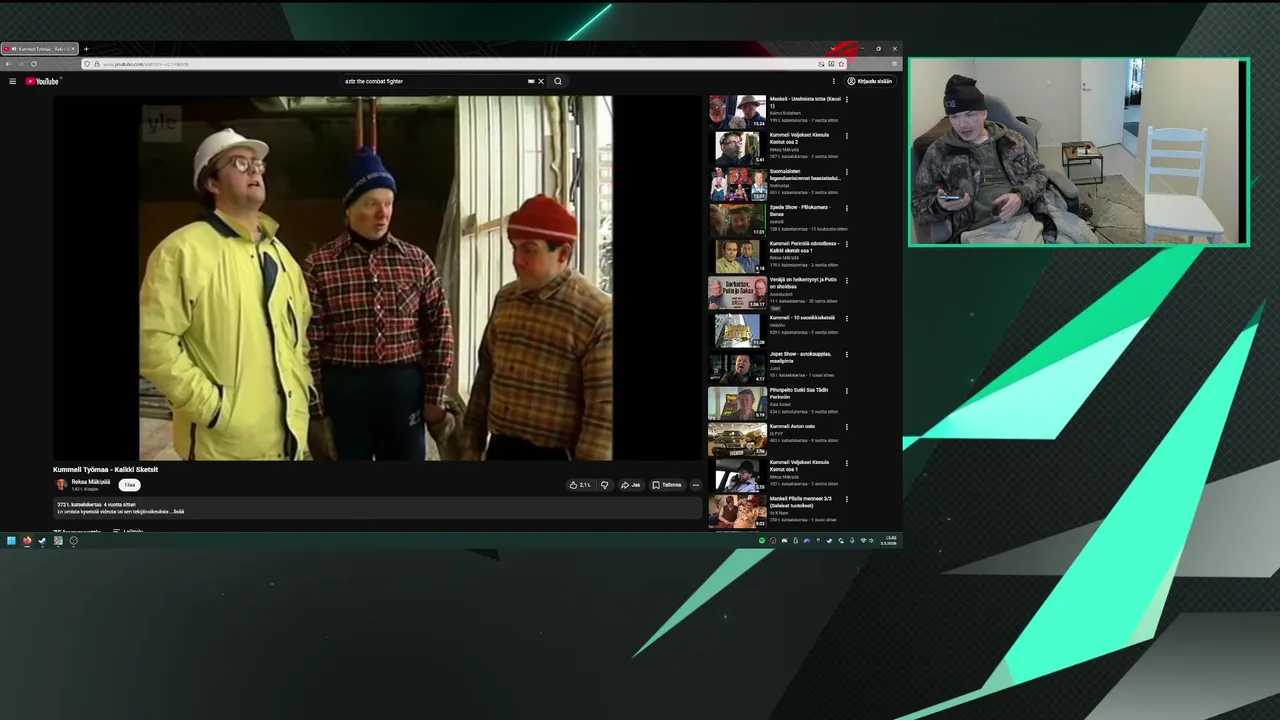Go to the YouTube home logo
Screen dimensions: 1280x720
(42, 81)
